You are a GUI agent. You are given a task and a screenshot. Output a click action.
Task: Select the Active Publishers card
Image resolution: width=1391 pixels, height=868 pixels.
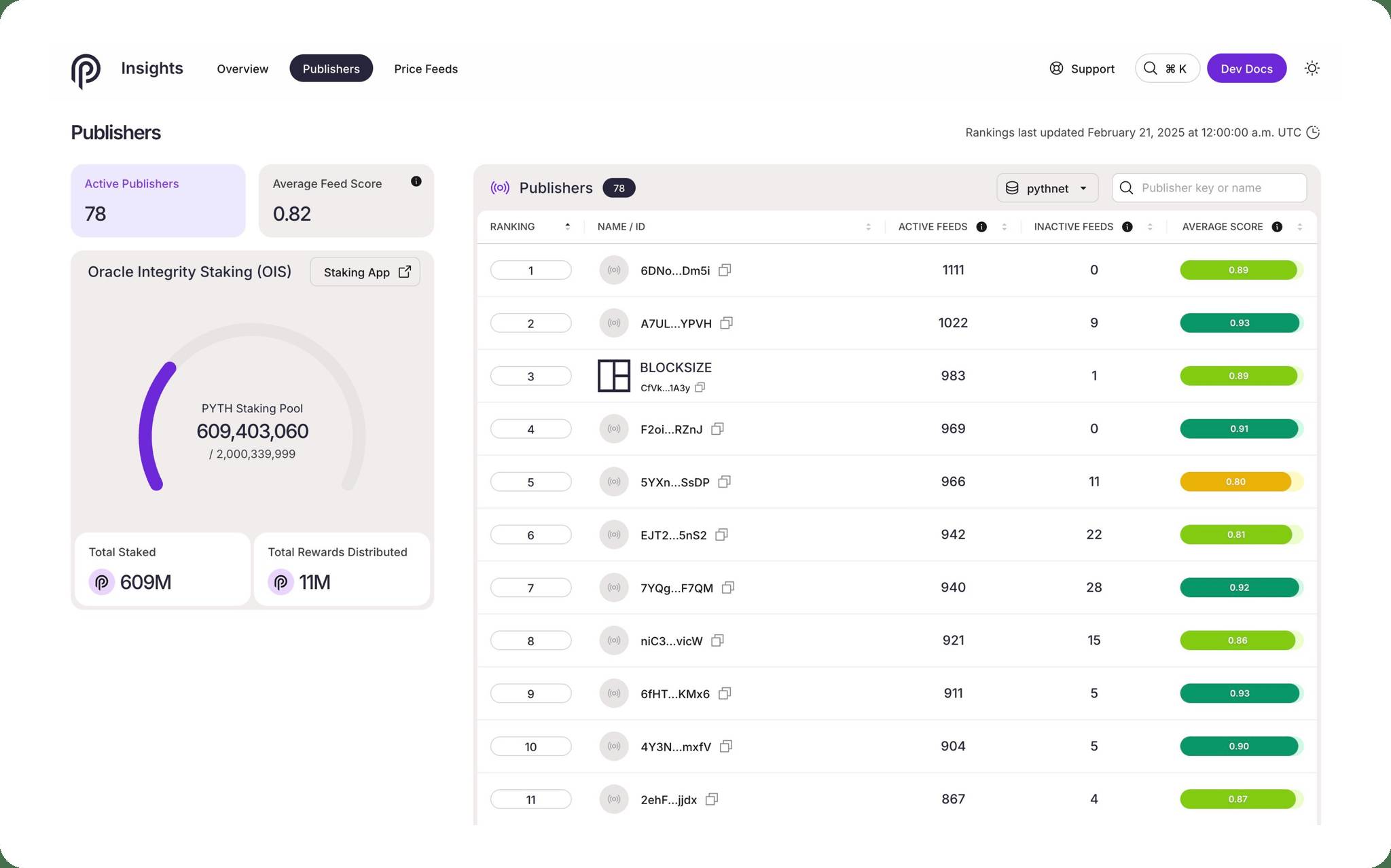click(158, 200)
